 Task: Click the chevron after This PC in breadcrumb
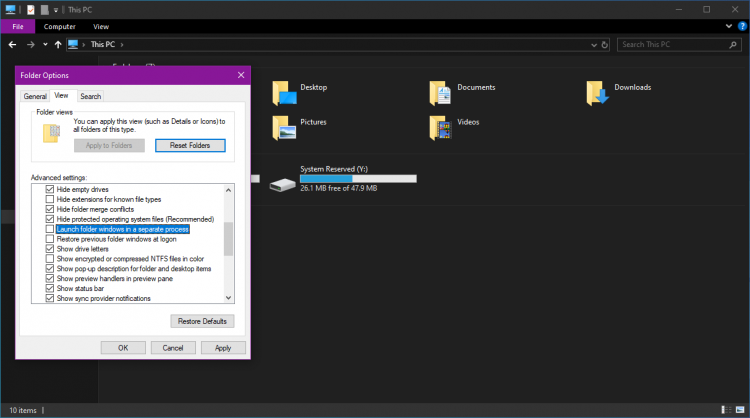pos(122,44)
